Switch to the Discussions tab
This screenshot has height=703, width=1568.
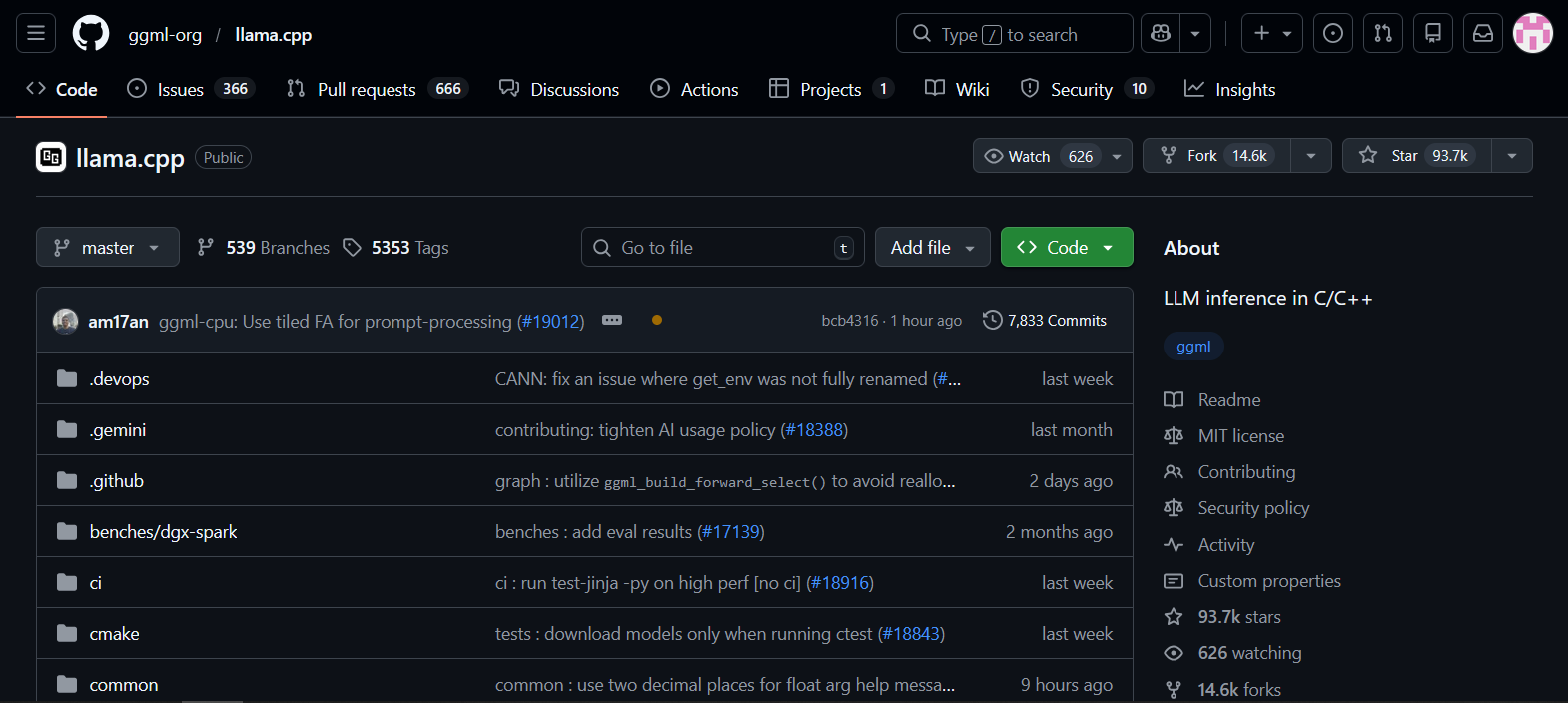[x=559, y=89]
